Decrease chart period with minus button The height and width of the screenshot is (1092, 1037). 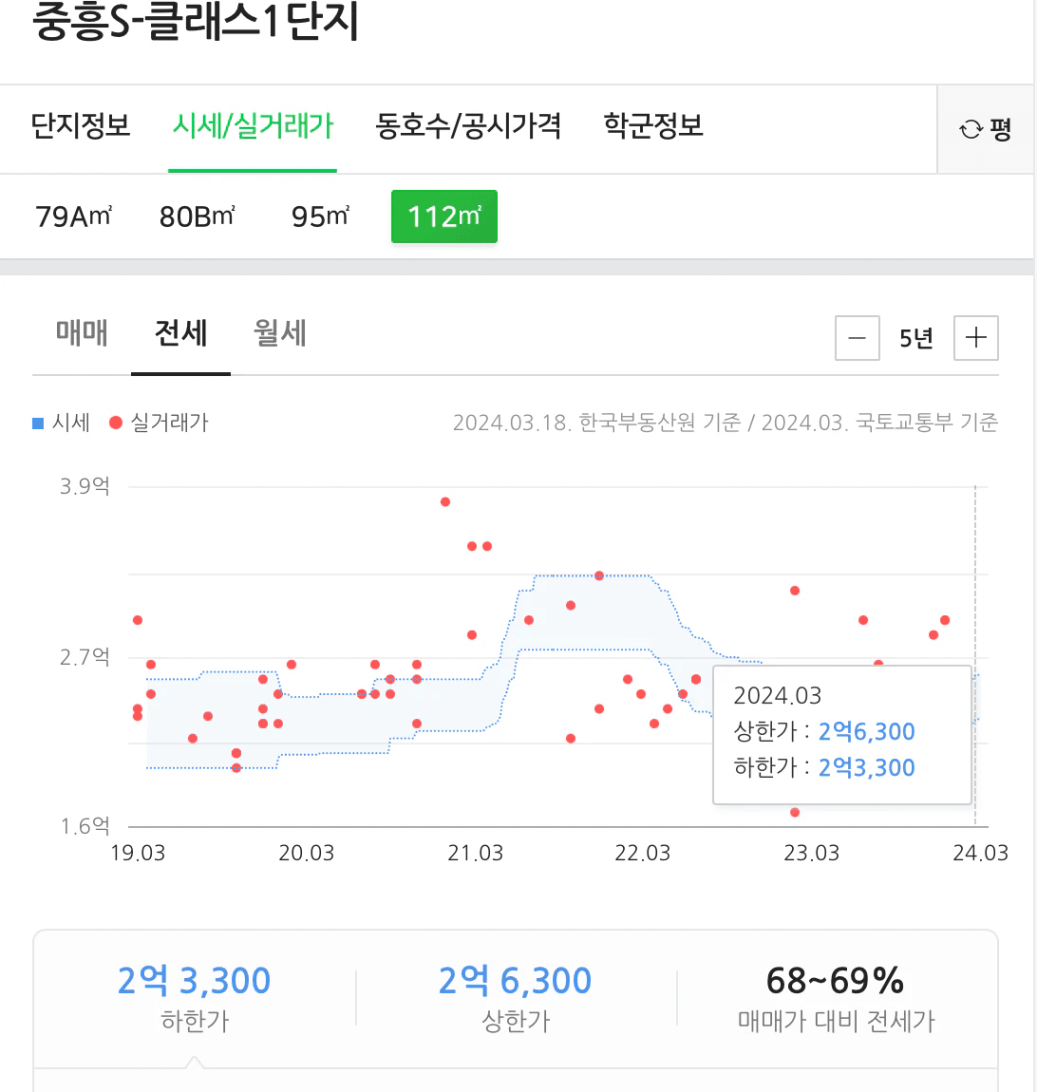[x=857, y=338]
